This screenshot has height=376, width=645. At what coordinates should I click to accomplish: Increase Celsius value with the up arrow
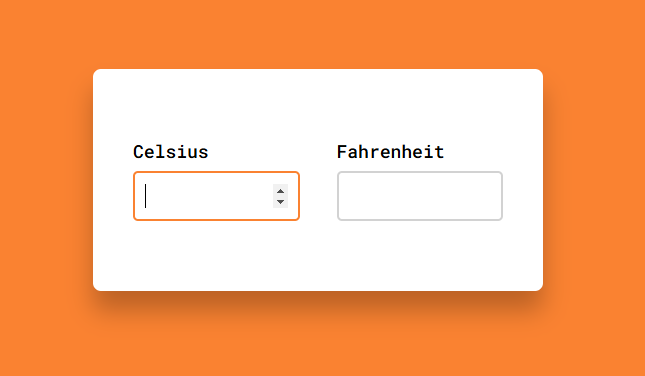tap(281, 191)
